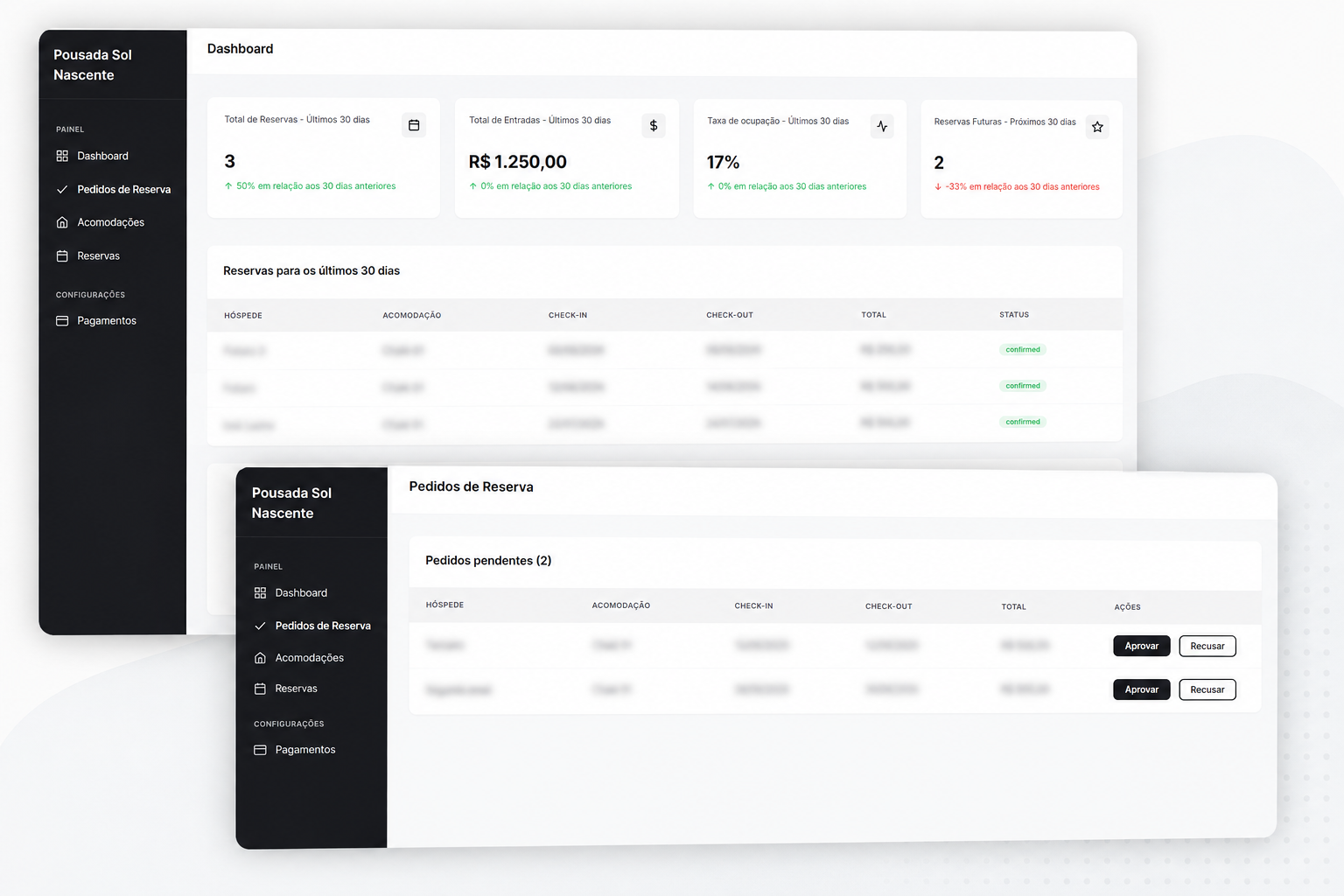Click the checkmark icon in Pedidos de Reserva window sidebar
This screenshot has height=896, width=1344.
click(x=260, y=626)
